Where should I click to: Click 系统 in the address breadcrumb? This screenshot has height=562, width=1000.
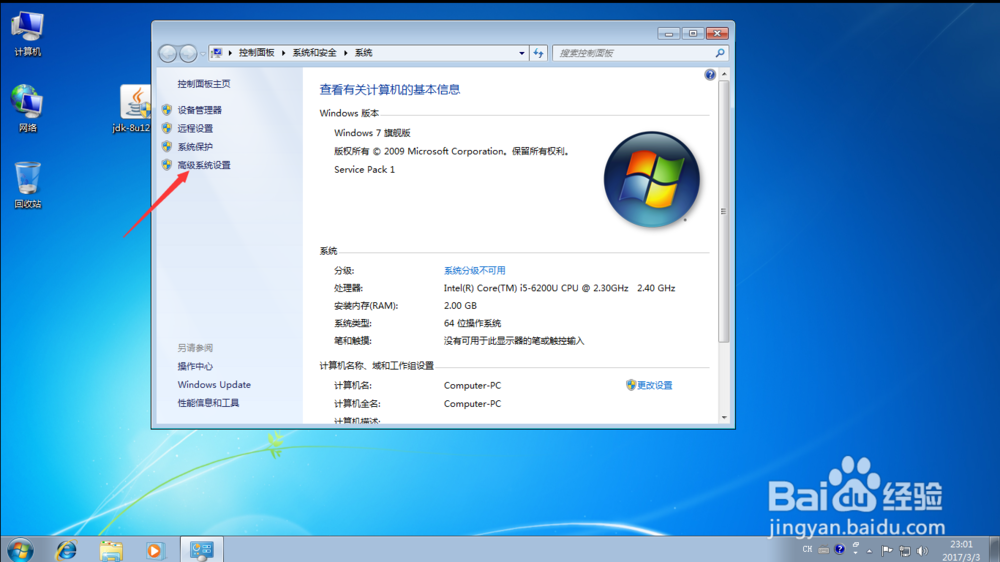coord(364,53)
